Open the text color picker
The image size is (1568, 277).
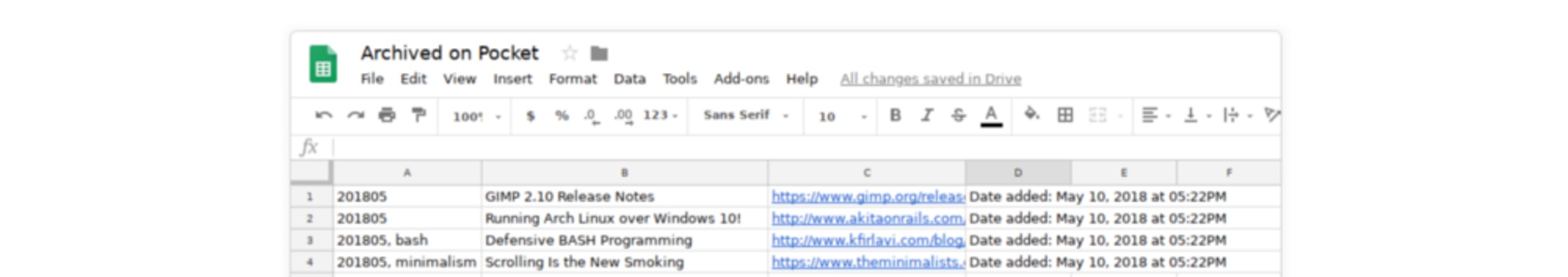click(x=991, y=115)
